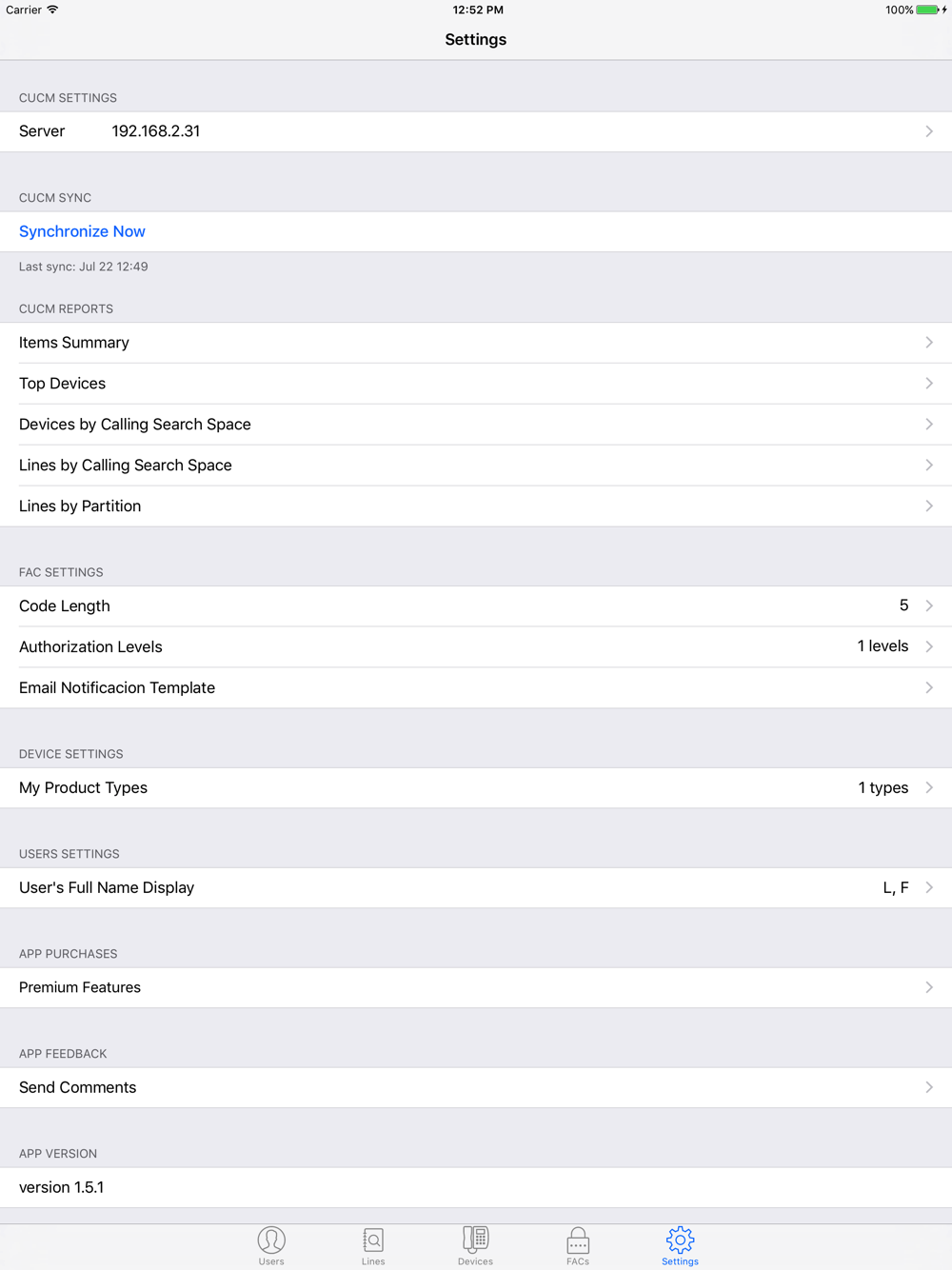Tap Synchronize Now
Image resolution: width=952 pixels, height=1270 pixels.
click(82, 231)
